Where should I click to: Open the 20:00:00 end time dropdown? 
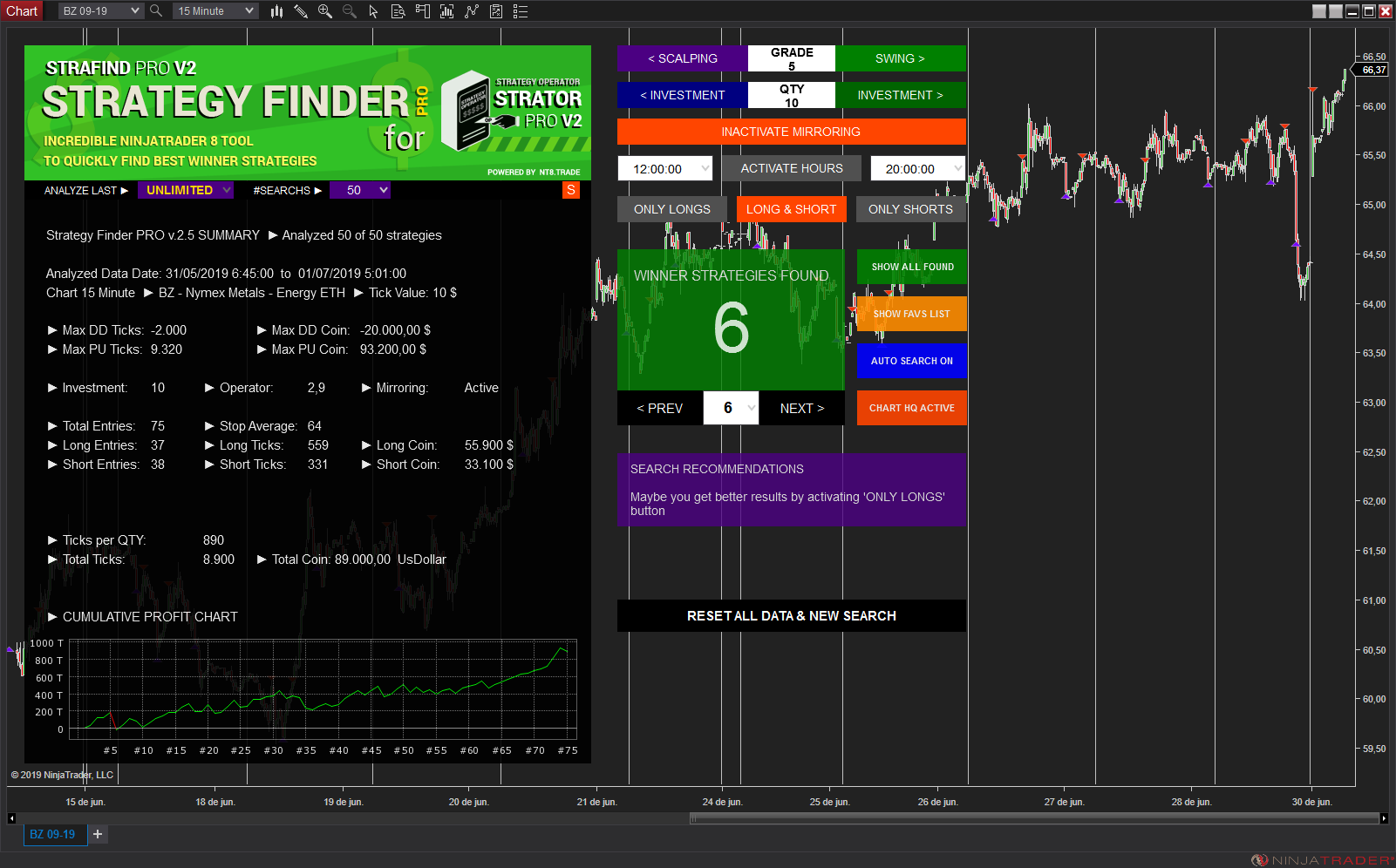point(918,169)
